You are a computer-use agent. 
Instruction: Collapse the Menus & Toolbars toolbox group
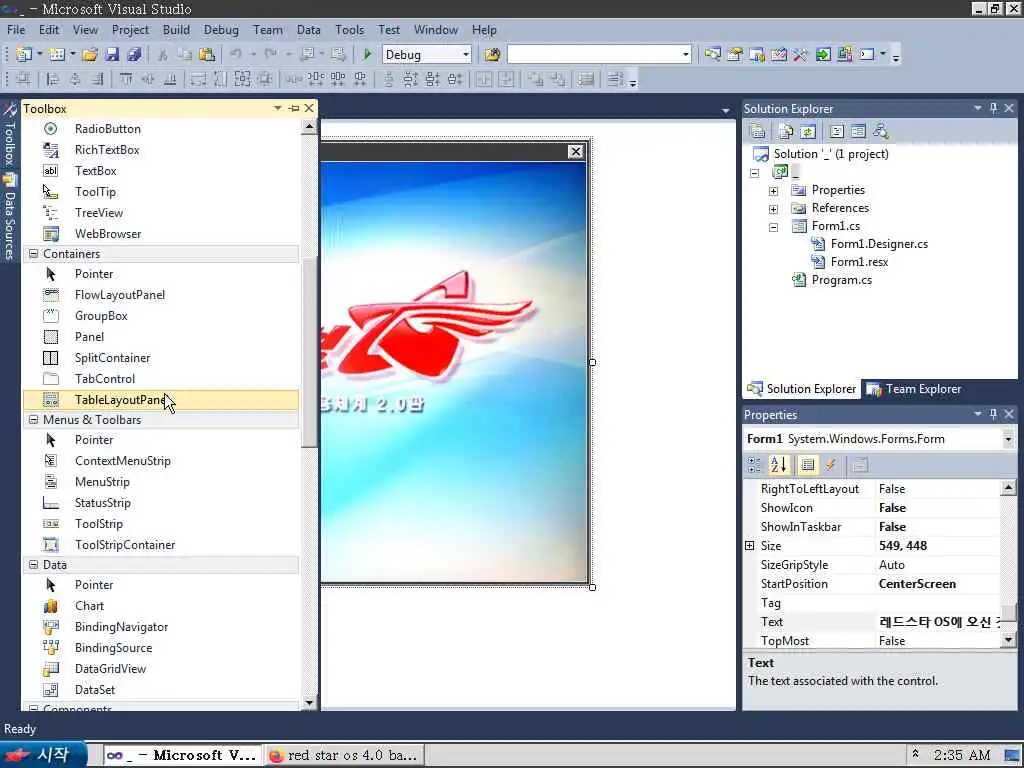click(x=33, y=419)
